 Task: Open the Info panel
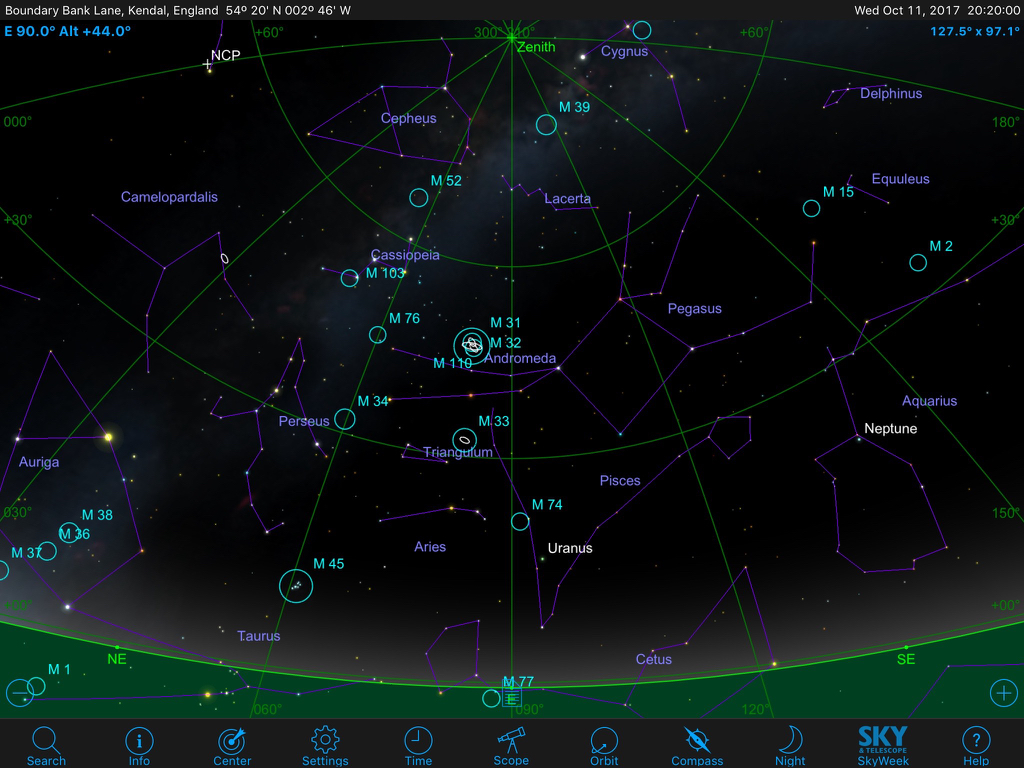tap(139, 745)
